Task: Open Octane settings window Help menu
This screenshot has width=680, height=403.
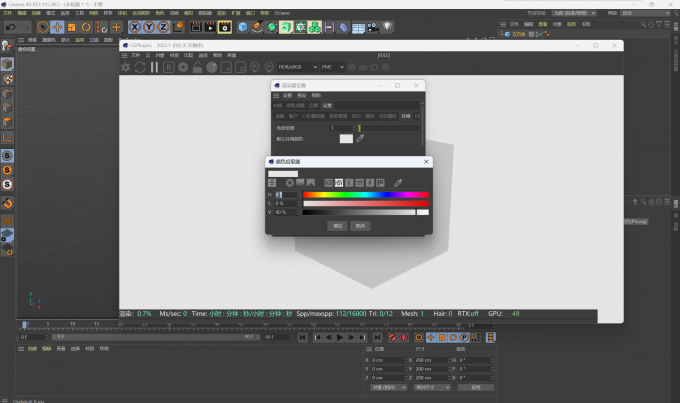Action: pyautogui.click(x=316, y=95)
